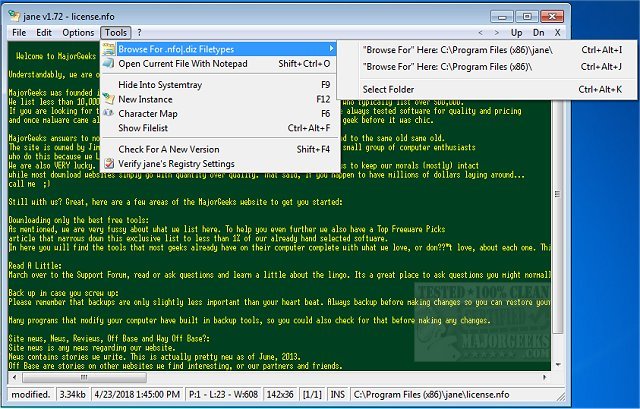640x409 pixels.
Task: Click the jane app icon in title bar
Action: click(15, 16)
